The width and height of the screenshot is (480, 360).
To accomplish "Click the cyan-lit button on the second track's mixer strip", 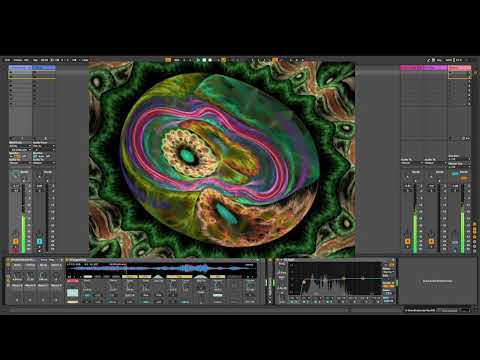I will (39, 241).
